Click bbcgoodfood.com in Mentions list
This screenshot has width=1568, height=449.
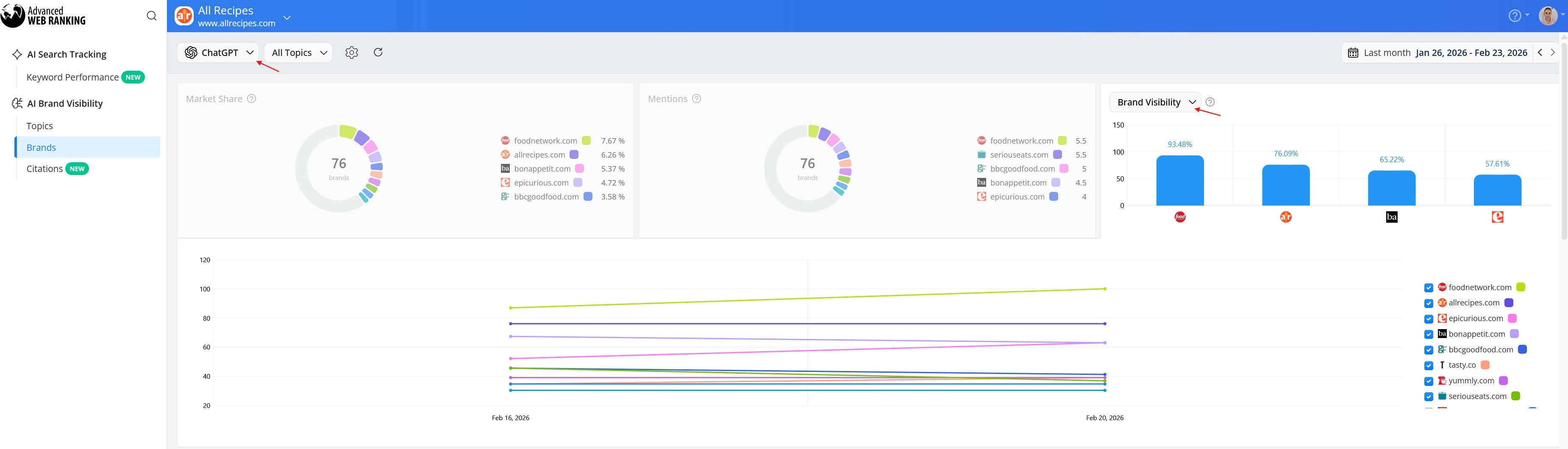[x=1023, y=169]
